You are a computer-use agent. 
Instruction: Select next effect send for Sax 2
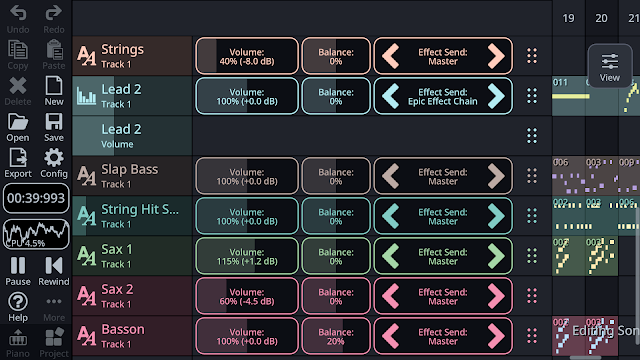[x=496, y=296]
